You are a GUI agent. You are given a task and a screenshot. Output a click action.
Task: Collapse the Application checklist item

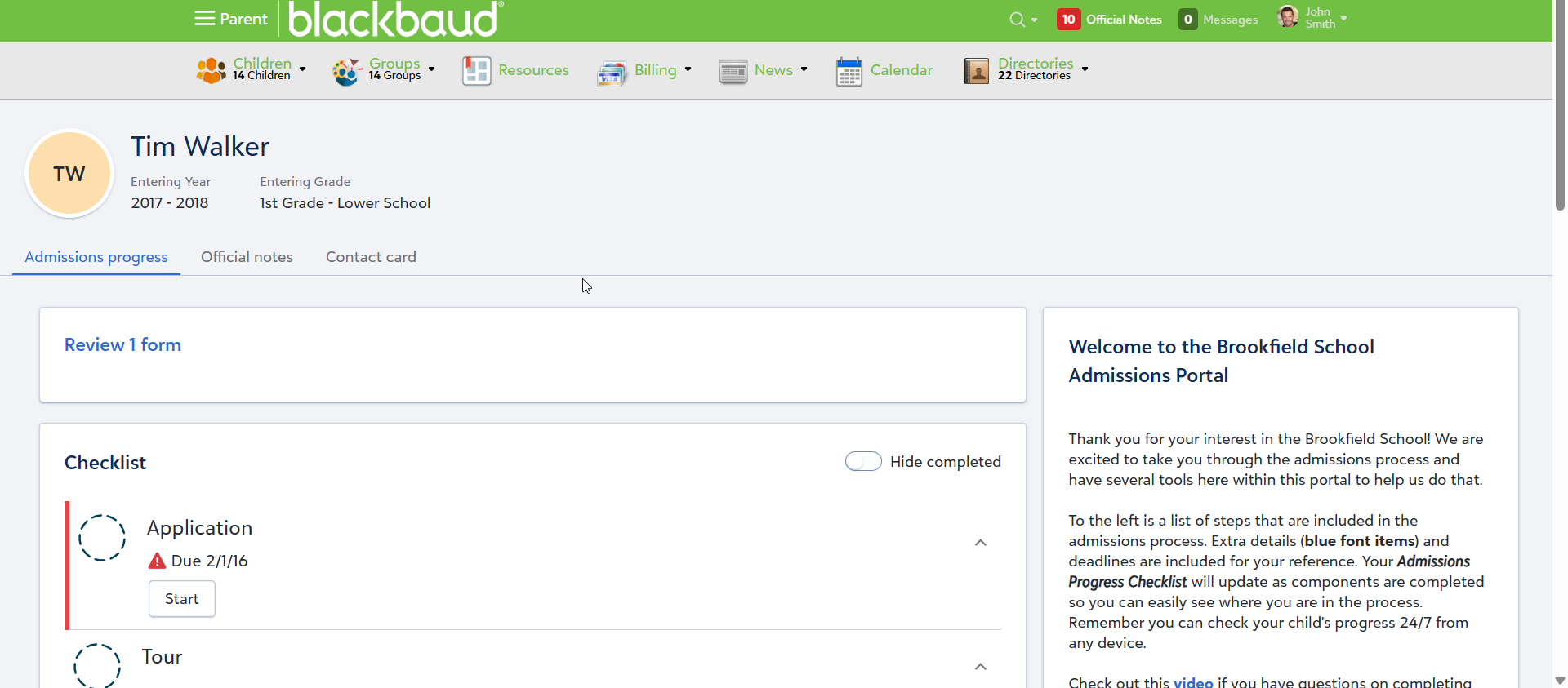[x=980, y=543]
